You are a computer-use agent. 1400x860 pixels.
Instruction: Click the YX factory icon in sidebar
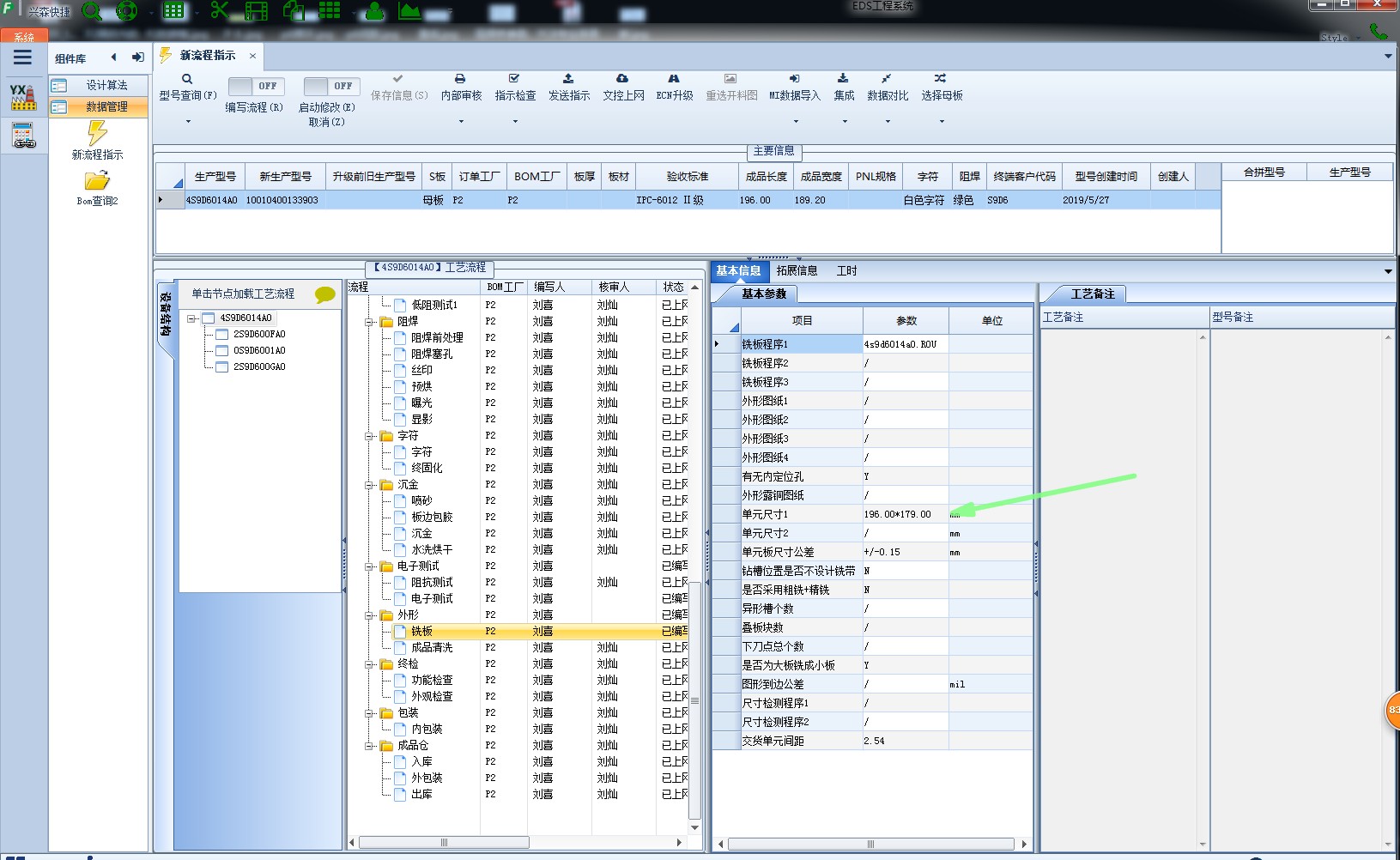tap(23, 97)
